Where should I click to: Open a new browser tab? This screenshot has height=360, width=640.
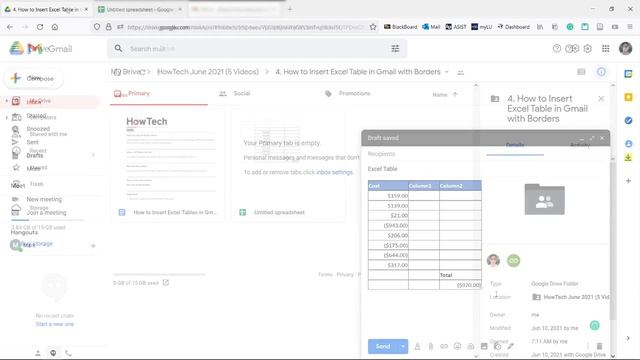click(290, 9)
